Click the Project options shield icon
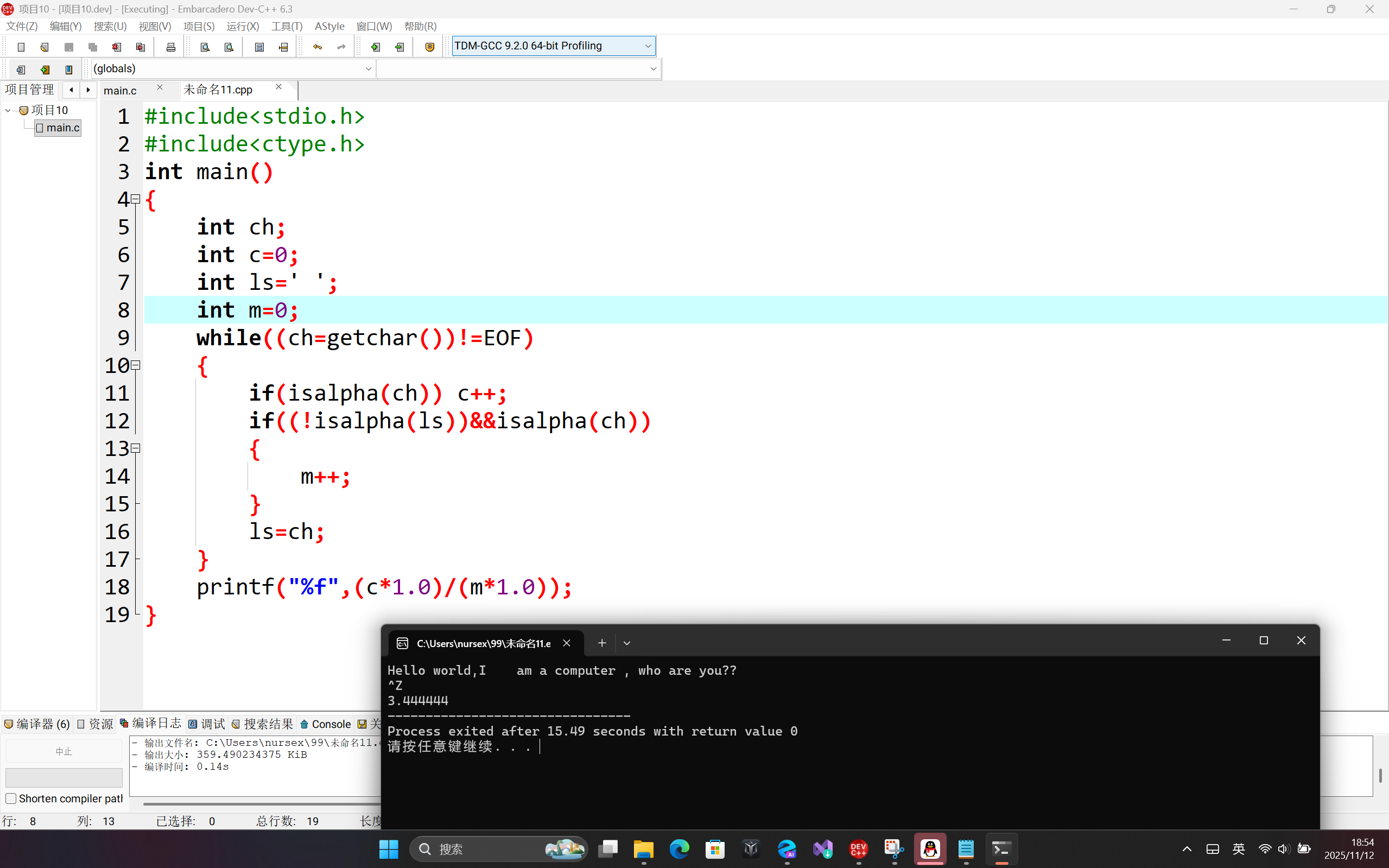The width and height of the screenshot is (1389, 868). pos(429,47)
